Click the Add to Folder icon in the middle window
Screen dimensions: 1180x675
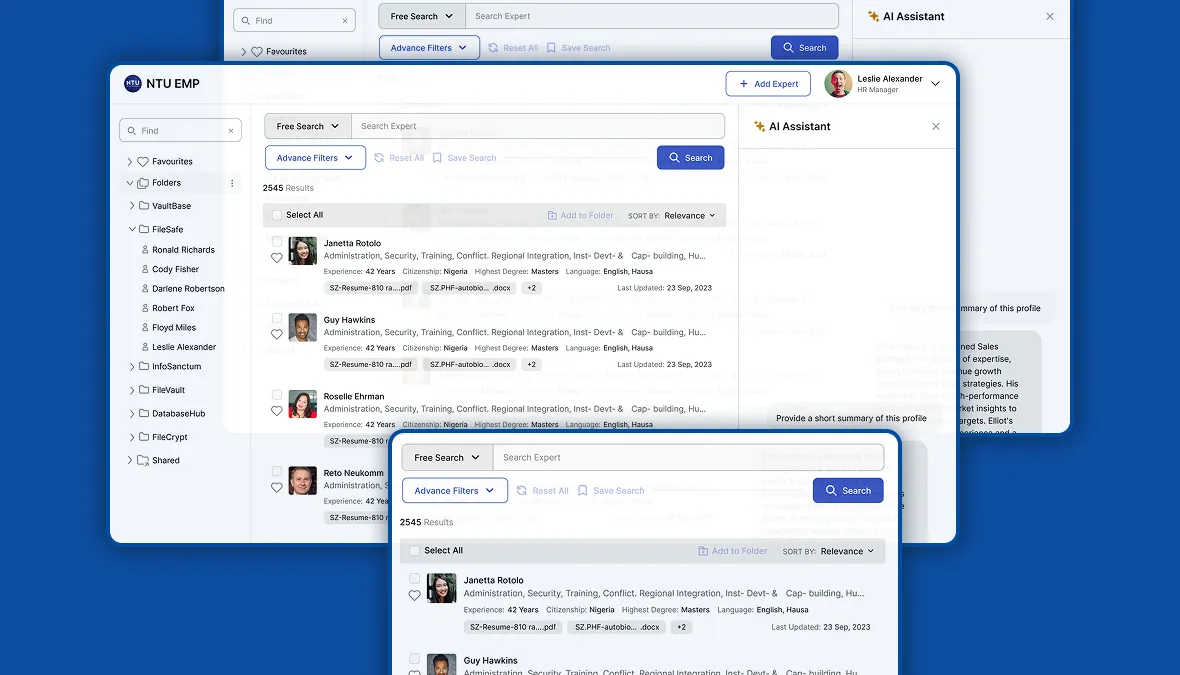point(552,215)
